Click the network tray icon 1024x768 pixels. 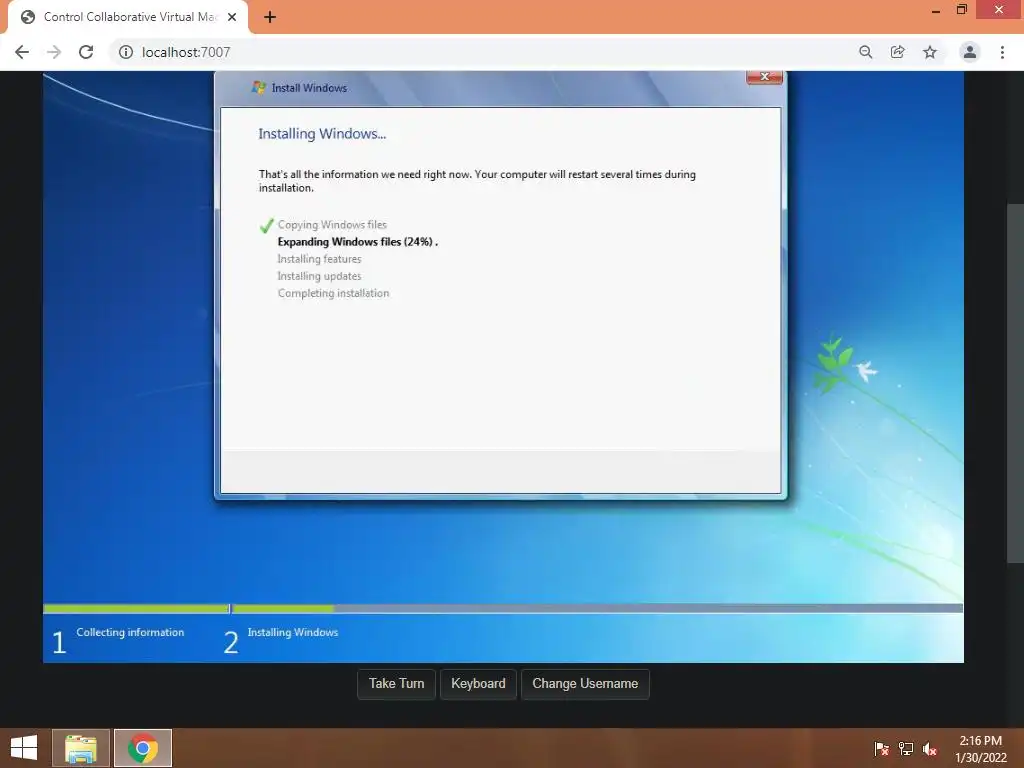(x=906, y=748)
